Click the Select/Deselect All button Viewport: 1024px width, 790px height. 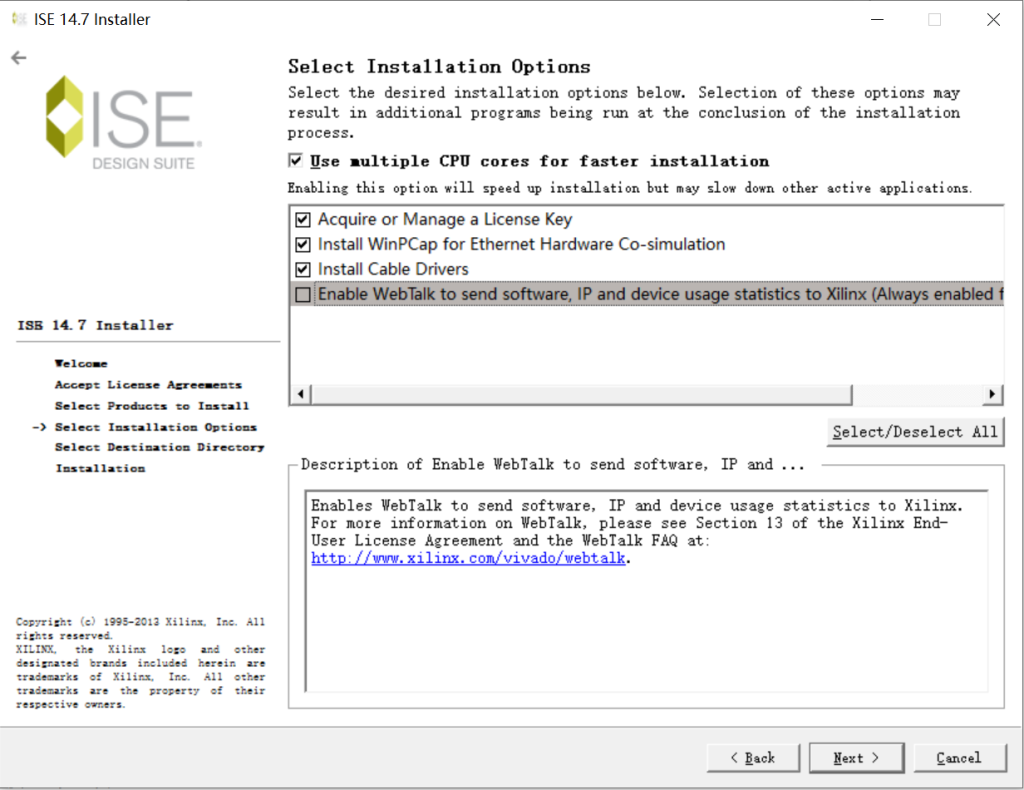point(915,431)
